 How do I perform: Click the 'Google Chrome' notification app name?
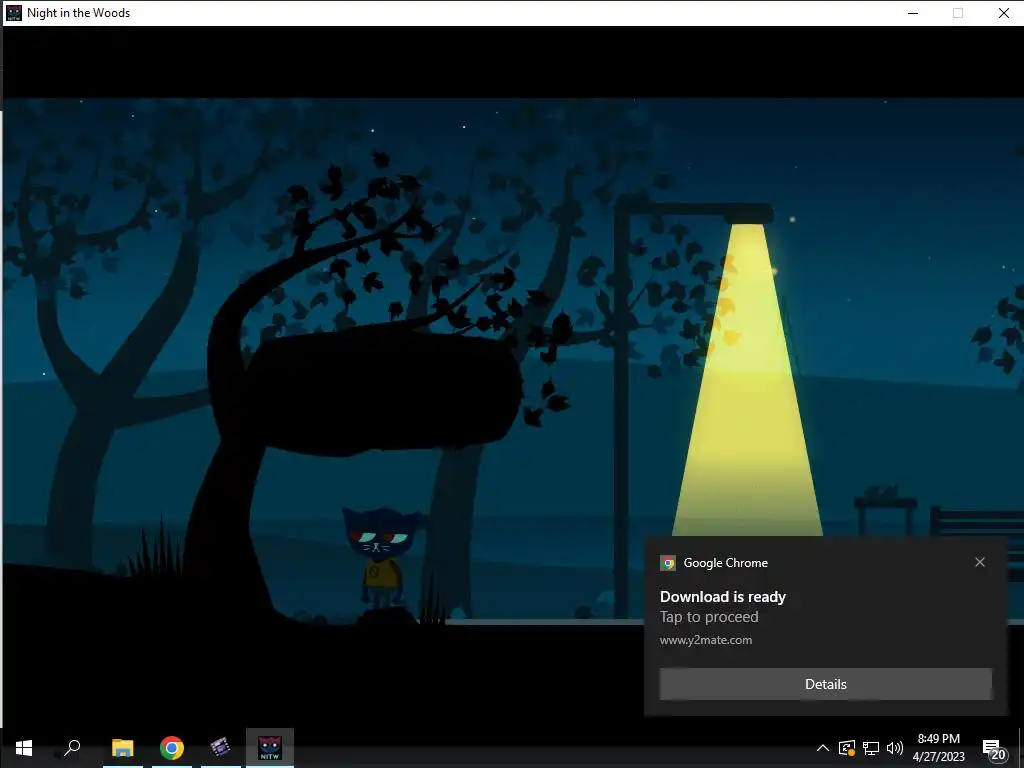pyautogui.click(x=726, y=563)
